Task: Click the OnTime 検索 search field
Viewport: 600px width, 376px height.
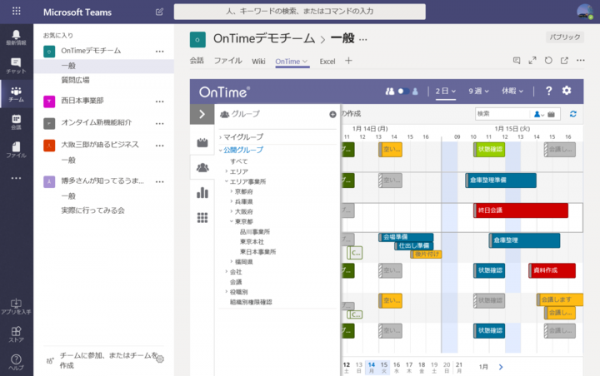Action: click(502, 114)
